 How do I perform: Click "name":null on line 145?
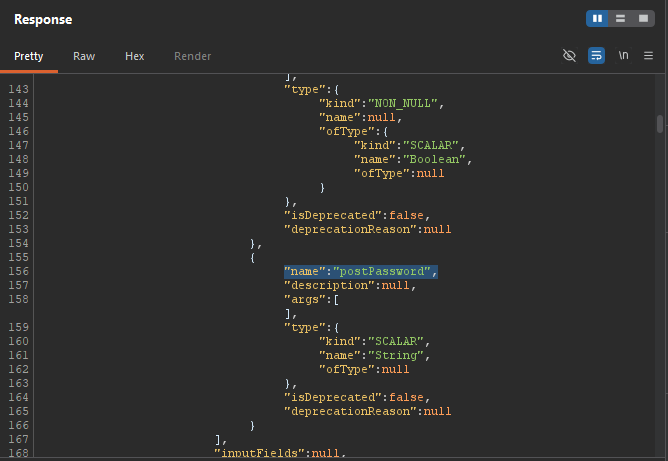point(357,117)
